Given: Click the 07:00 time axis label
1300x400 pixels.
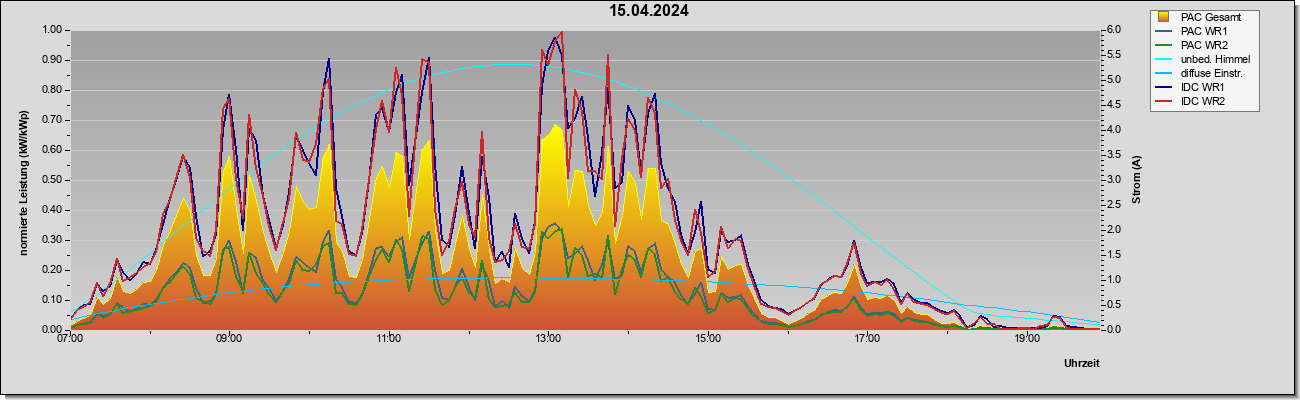Looking at the screenshot, I should click(70, 339).
